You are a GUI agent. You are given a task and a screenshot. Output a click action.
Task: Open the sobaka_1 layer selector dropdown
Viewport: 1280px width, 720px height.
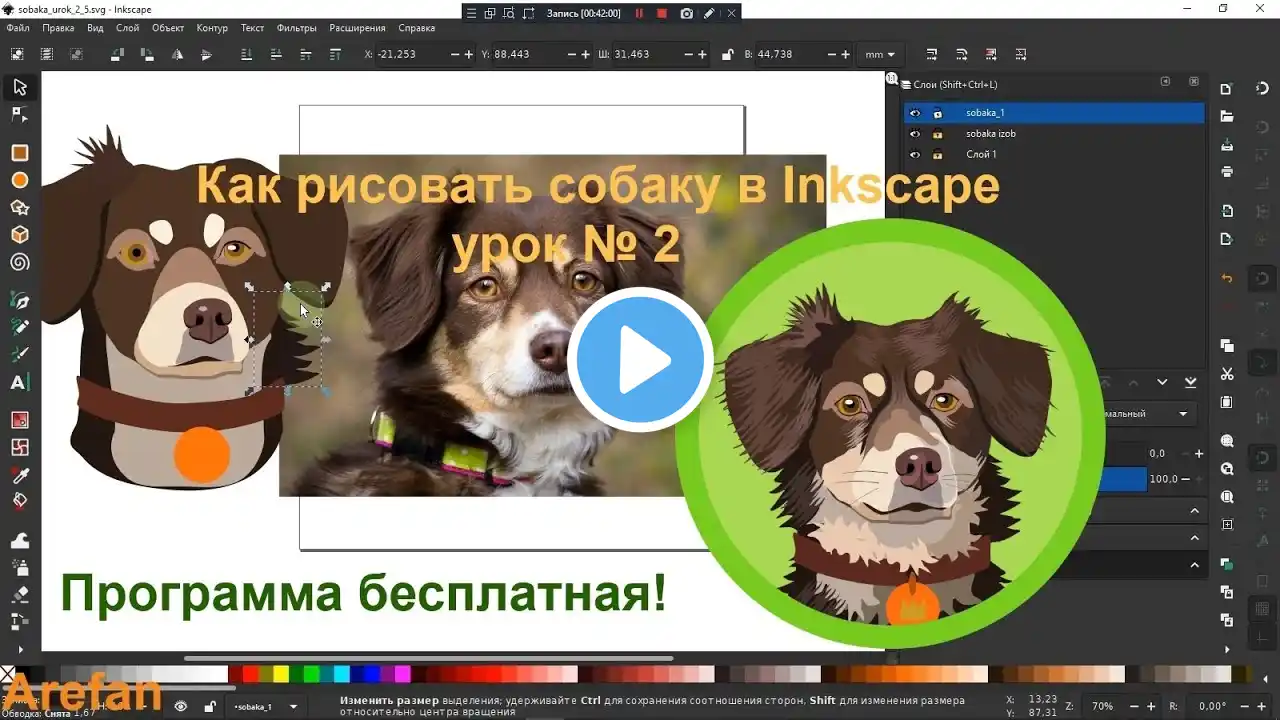pyautogui.click(x=265, y=706)
